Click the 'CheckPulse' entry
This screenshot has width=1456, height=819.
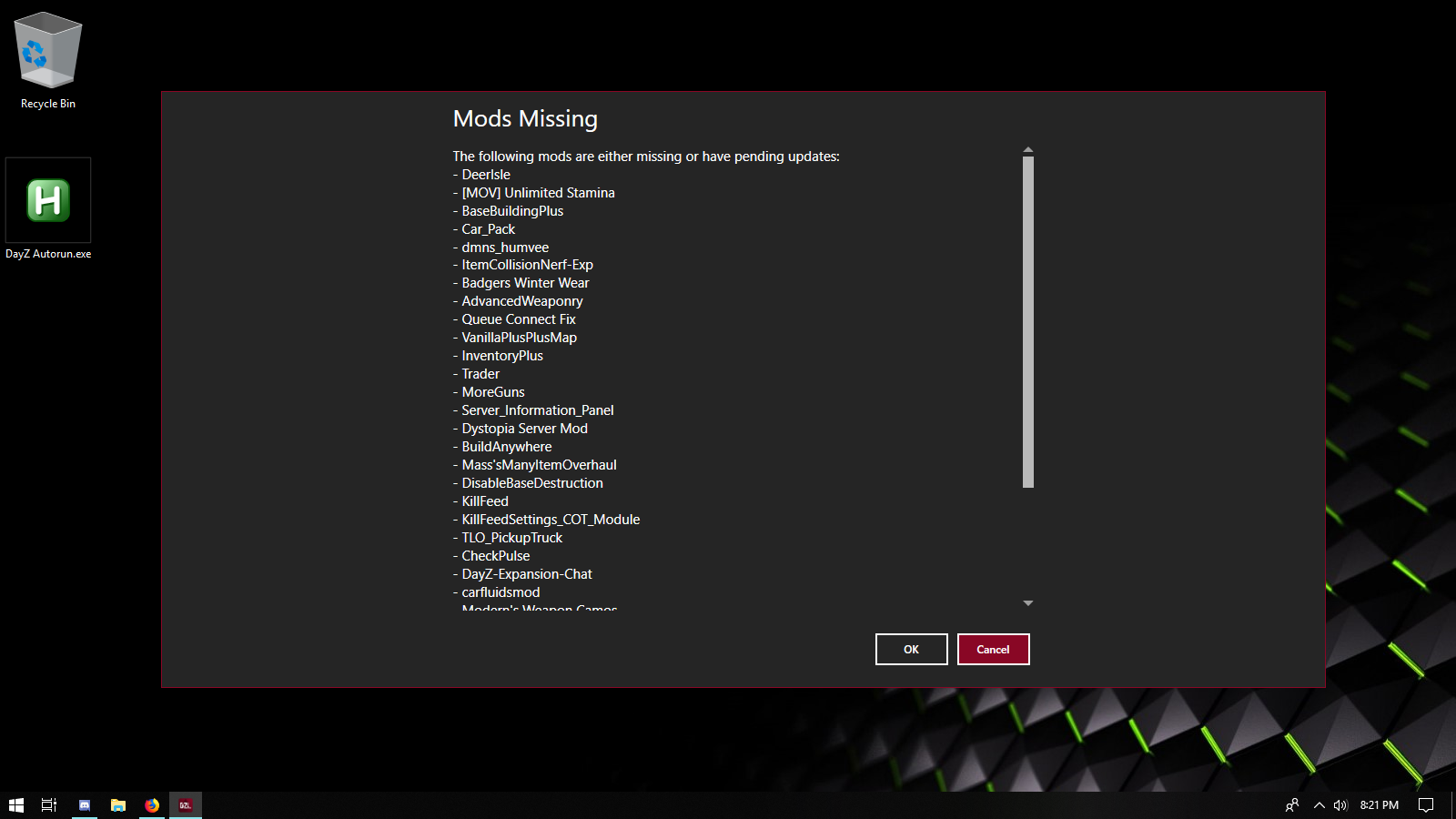pyautogui.click(x=496, y=556)
